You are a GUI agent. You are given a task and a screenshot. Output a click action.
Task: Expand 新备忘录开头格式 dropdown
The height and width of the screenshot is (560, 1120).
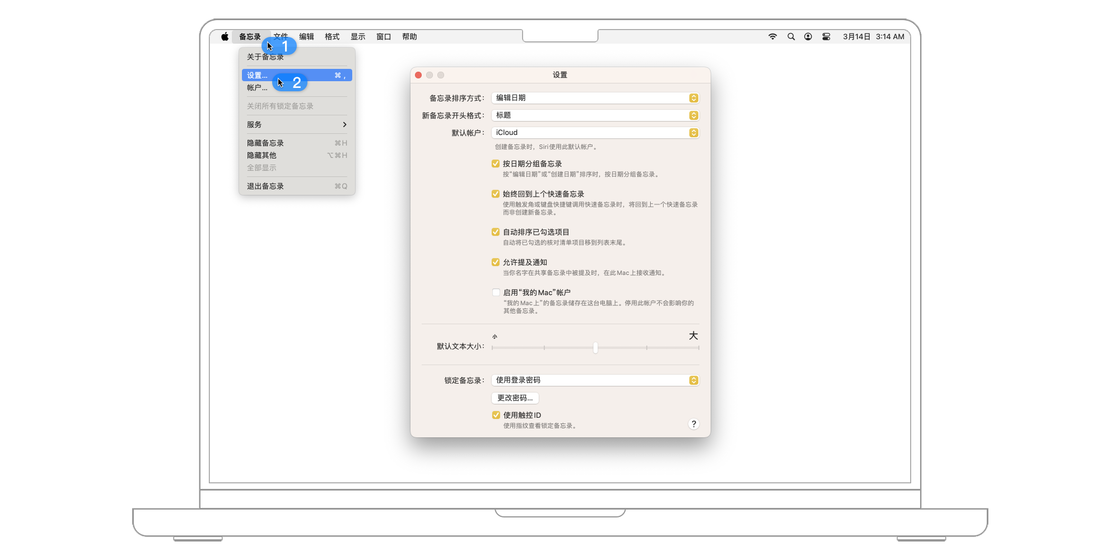click(594, 115)
